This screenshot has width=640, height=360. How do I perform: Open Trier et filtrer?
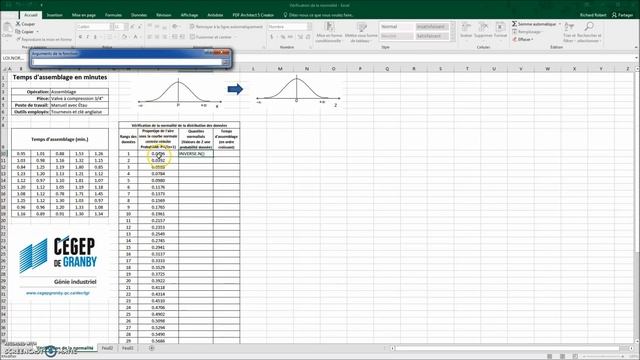pyautogui.click(x=569, y=32)
